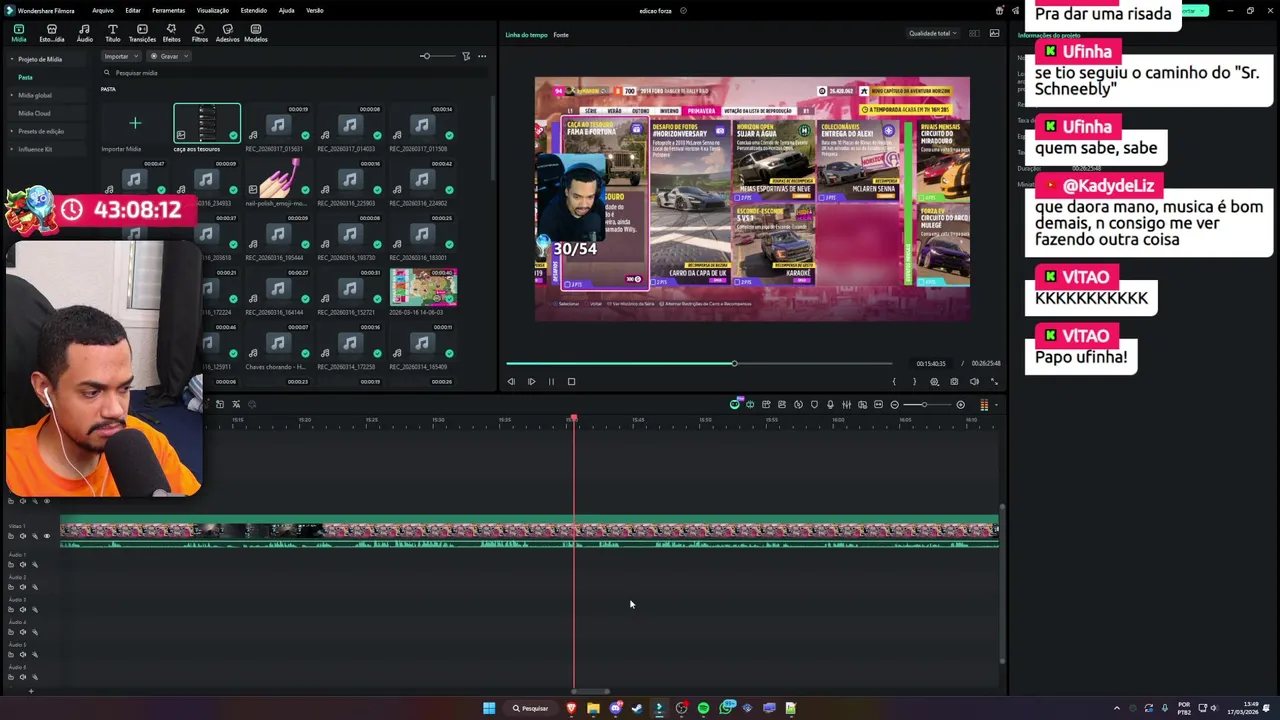This screenshot has width=1280, height=720.
Task: Switch preview to Fonte tab
Action: [561, 35]
